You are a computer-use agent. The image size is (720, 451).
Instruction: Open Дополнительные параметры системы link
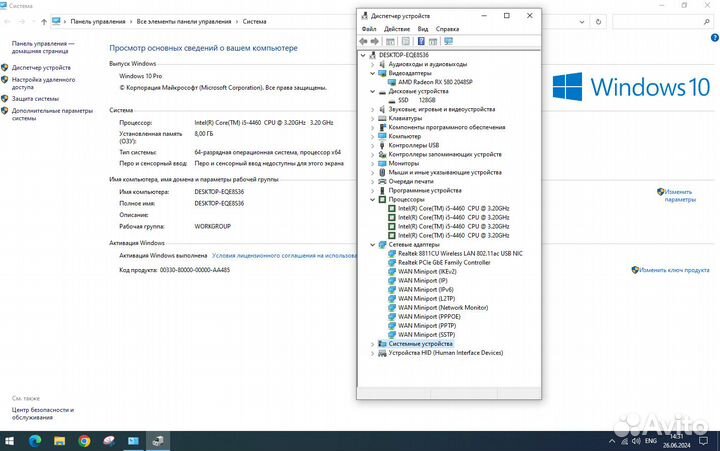[52, 114]
